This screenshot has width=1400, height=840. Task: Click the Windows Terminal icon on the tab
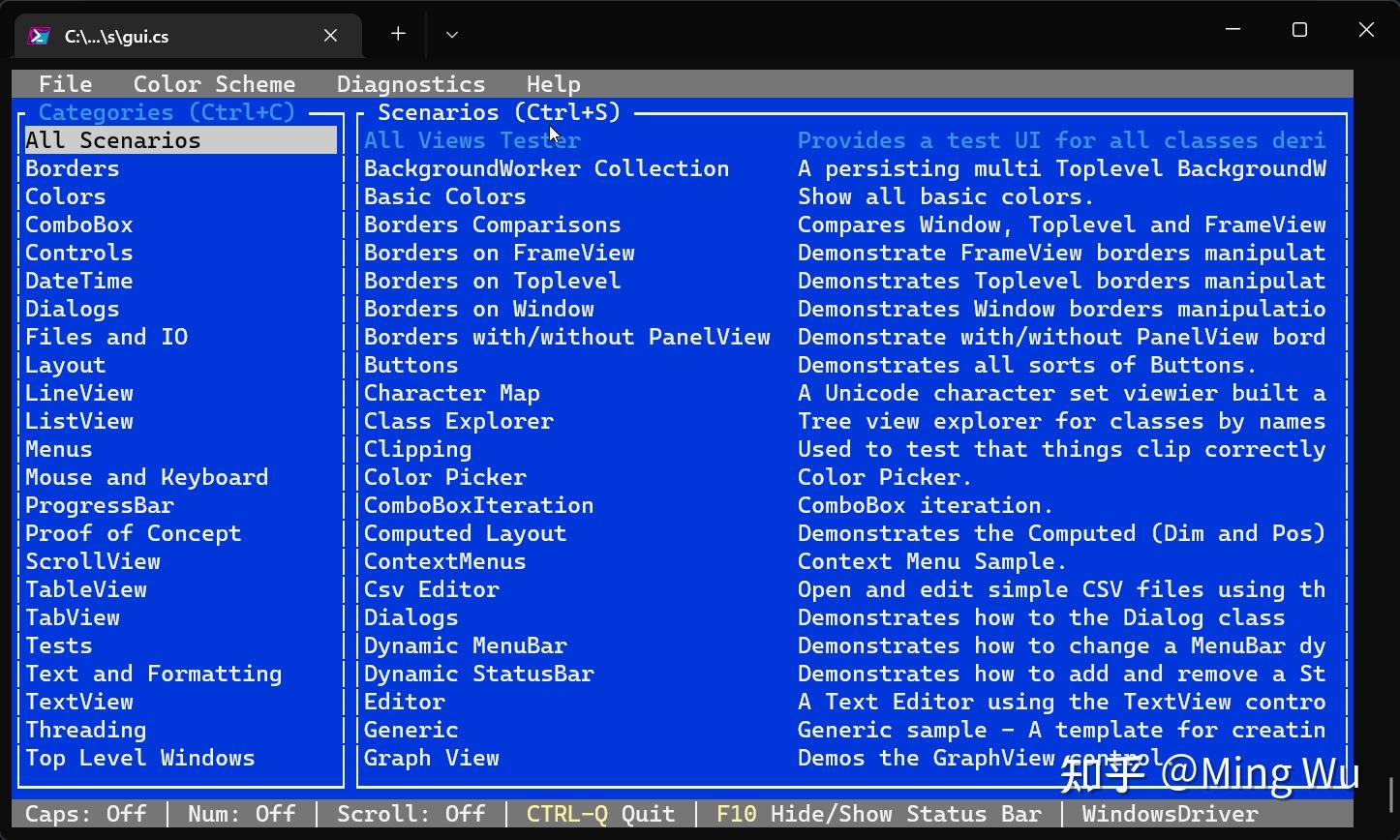[x=39, y=35]
